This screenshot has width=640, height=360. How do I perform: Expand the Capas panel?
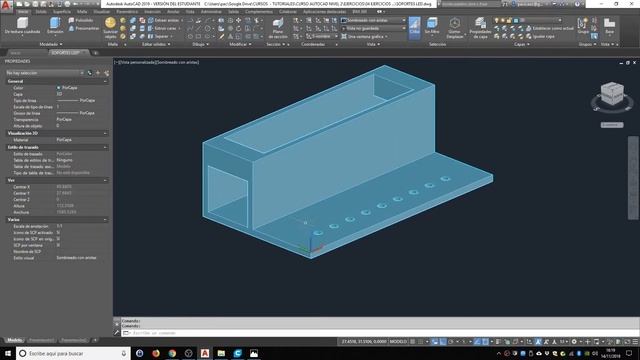tap(521, 44)
